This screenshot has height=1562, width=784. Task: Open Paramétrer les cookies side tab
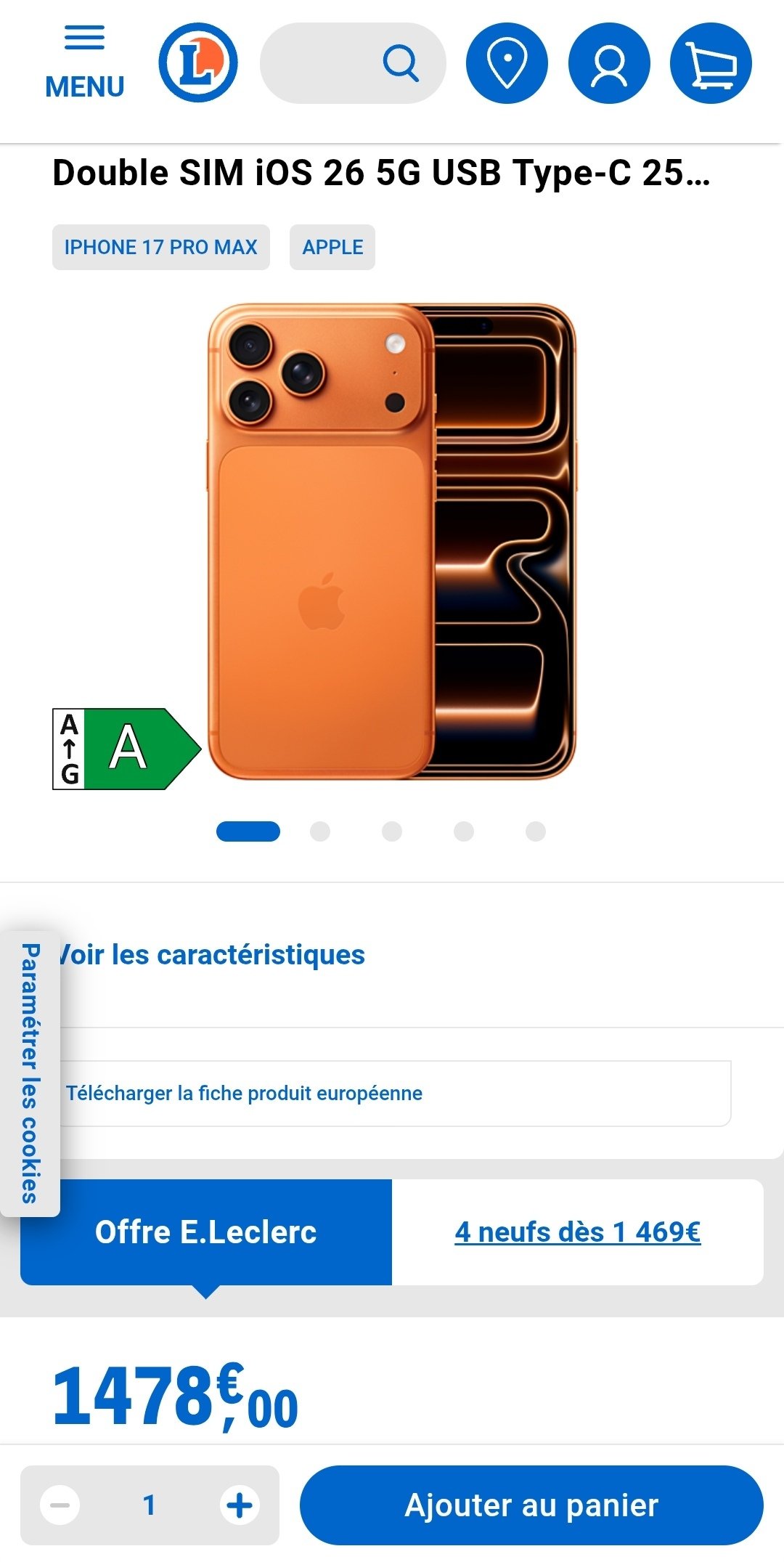[30, 1073]
